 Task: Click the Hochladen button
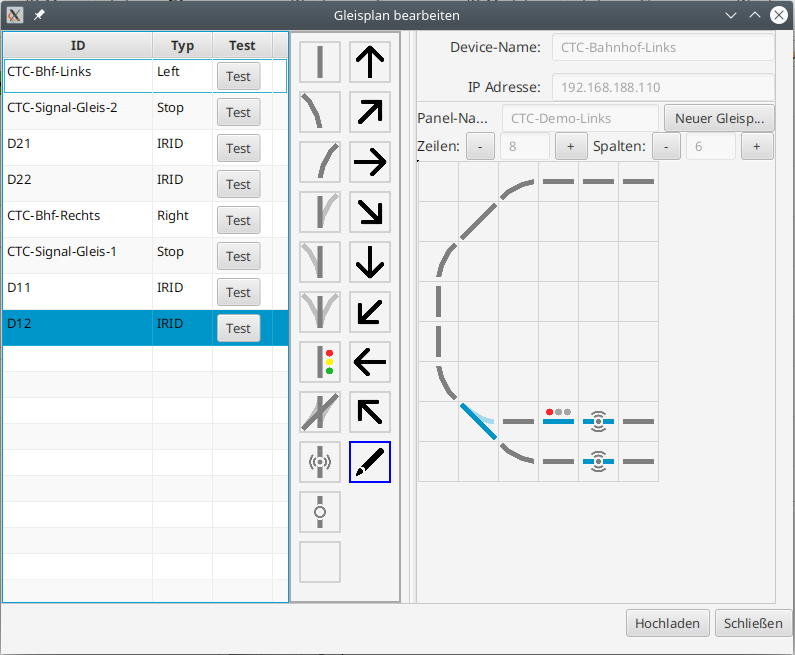[668, 623]
